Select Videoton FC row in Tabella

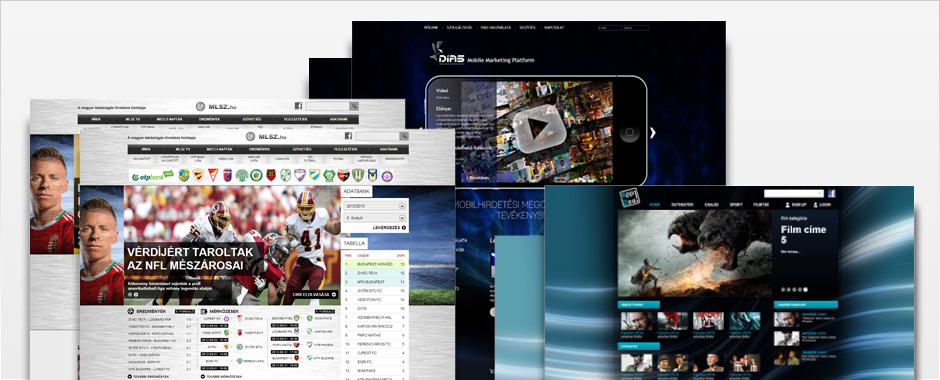(375, 300)
